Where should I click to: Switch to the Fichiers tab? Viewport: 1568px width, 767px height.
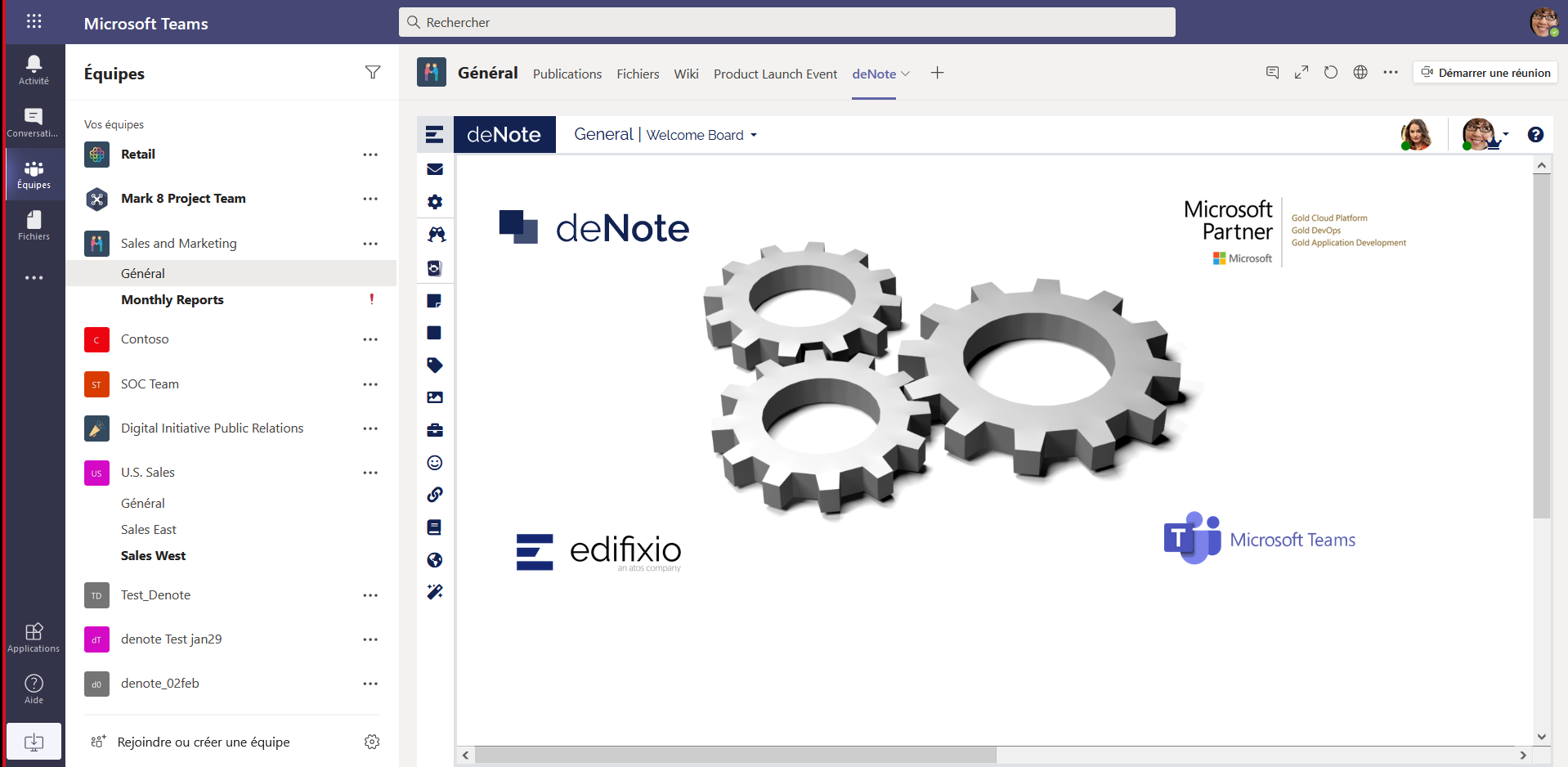[638, 74]
